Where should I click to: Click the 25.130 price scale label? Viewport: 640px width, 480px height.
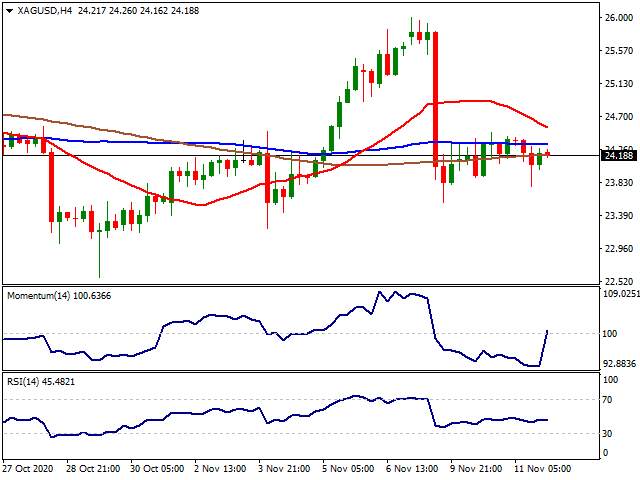tap(619, 84)
